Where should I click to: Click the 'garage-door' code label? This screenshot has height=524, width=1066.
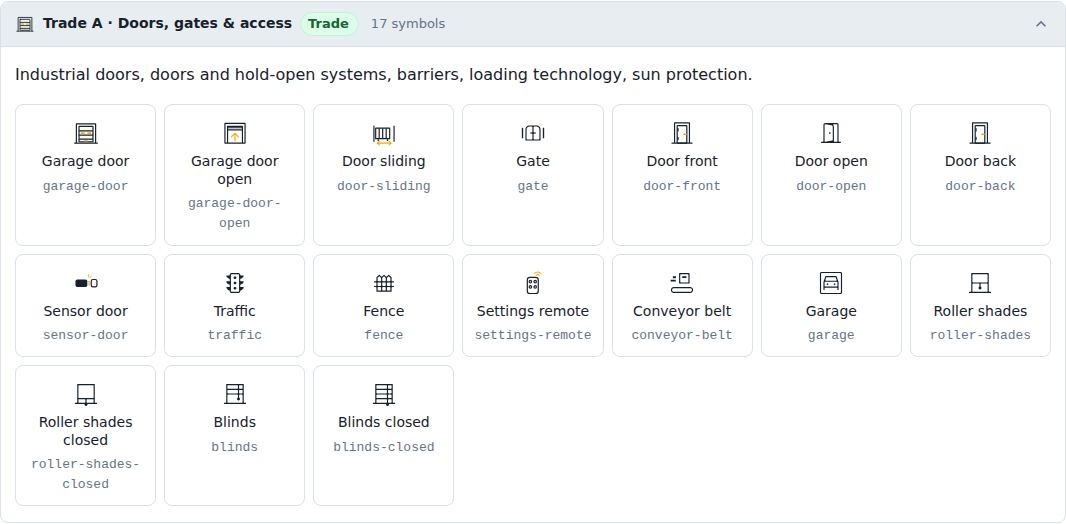click(86, 186)
